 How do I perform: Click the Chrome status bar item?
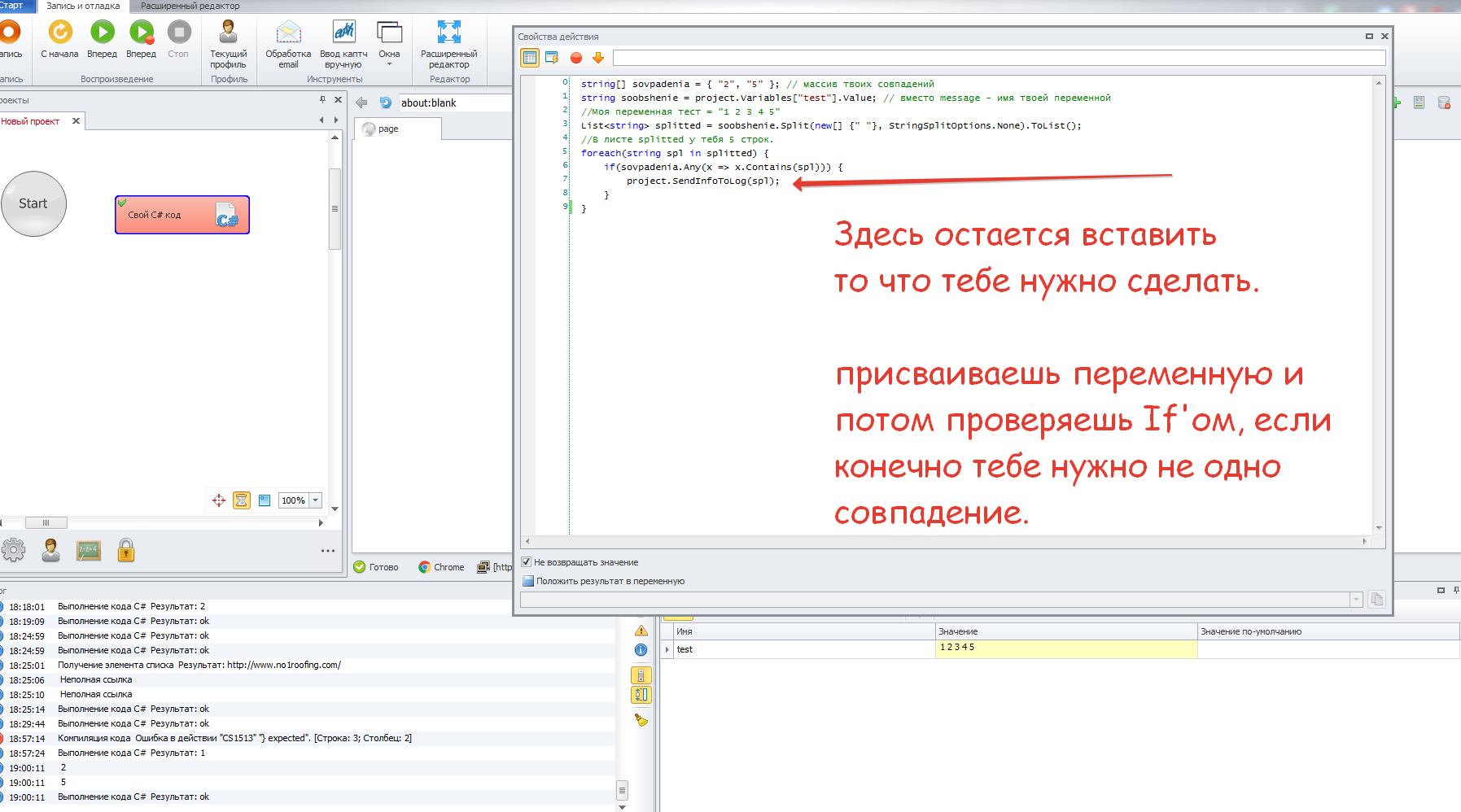pos(441,567)
